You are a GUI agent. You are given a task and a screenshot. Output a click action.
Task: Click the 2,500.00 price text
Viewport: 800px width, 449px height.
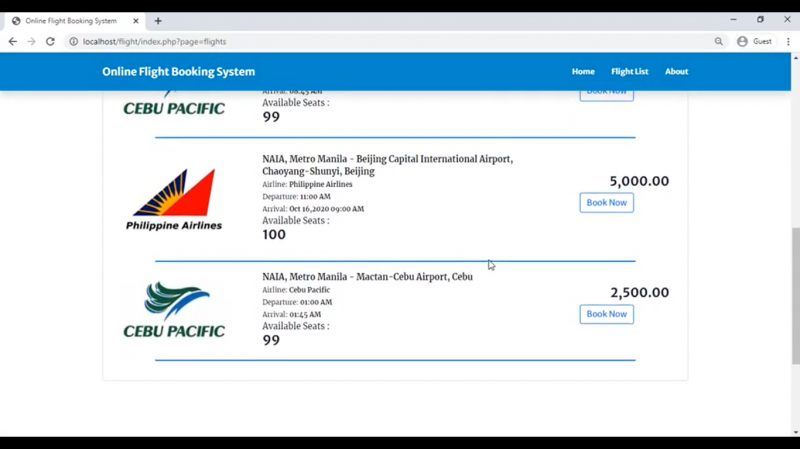pyautogui.click(x=640, y=292)
